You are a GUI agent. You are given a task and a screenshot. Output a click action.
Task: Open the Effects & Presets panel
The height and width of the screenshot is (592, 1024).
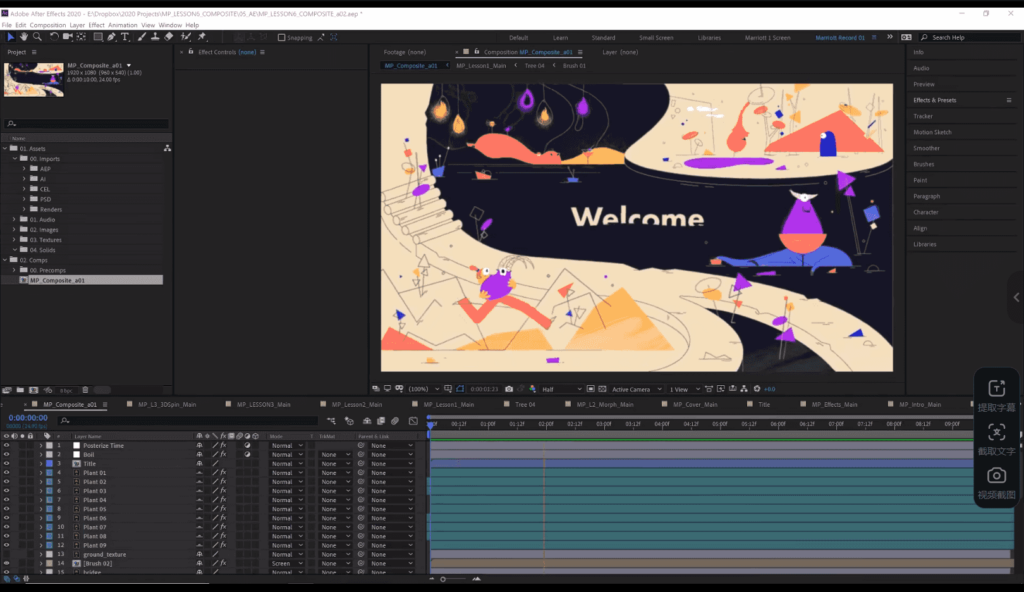[935, 100]
